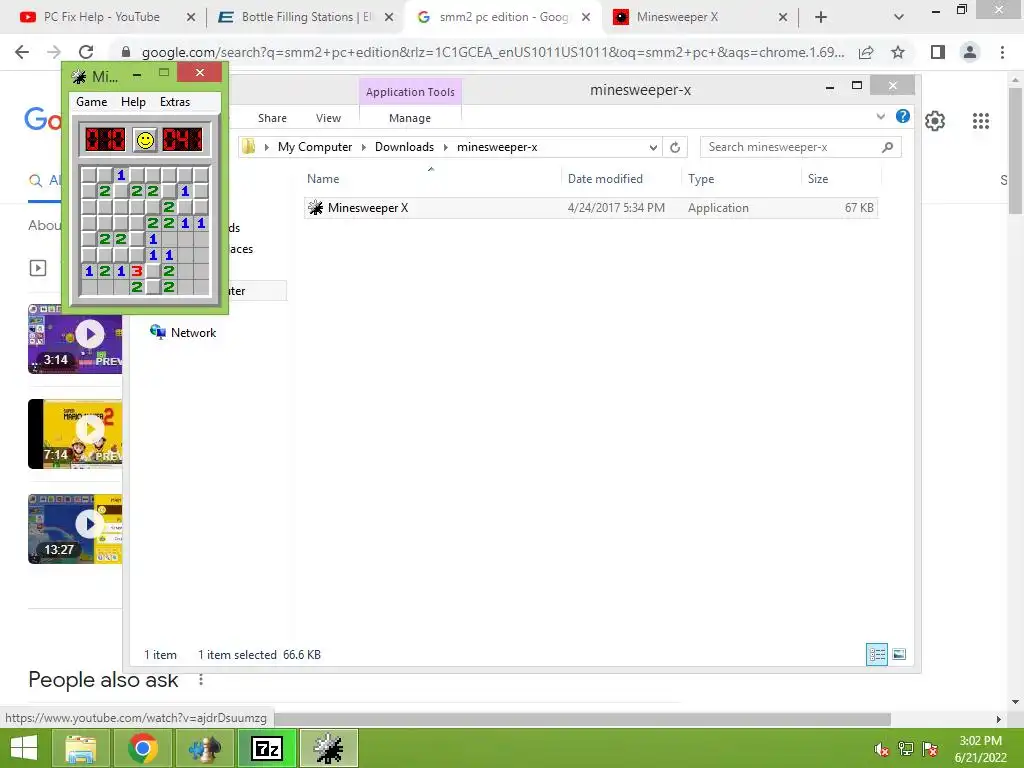Open the Chrome tab search dropdown
The width and height of the screenshot is (1024, 768).
pyautogui.click(x=899, y=17)
